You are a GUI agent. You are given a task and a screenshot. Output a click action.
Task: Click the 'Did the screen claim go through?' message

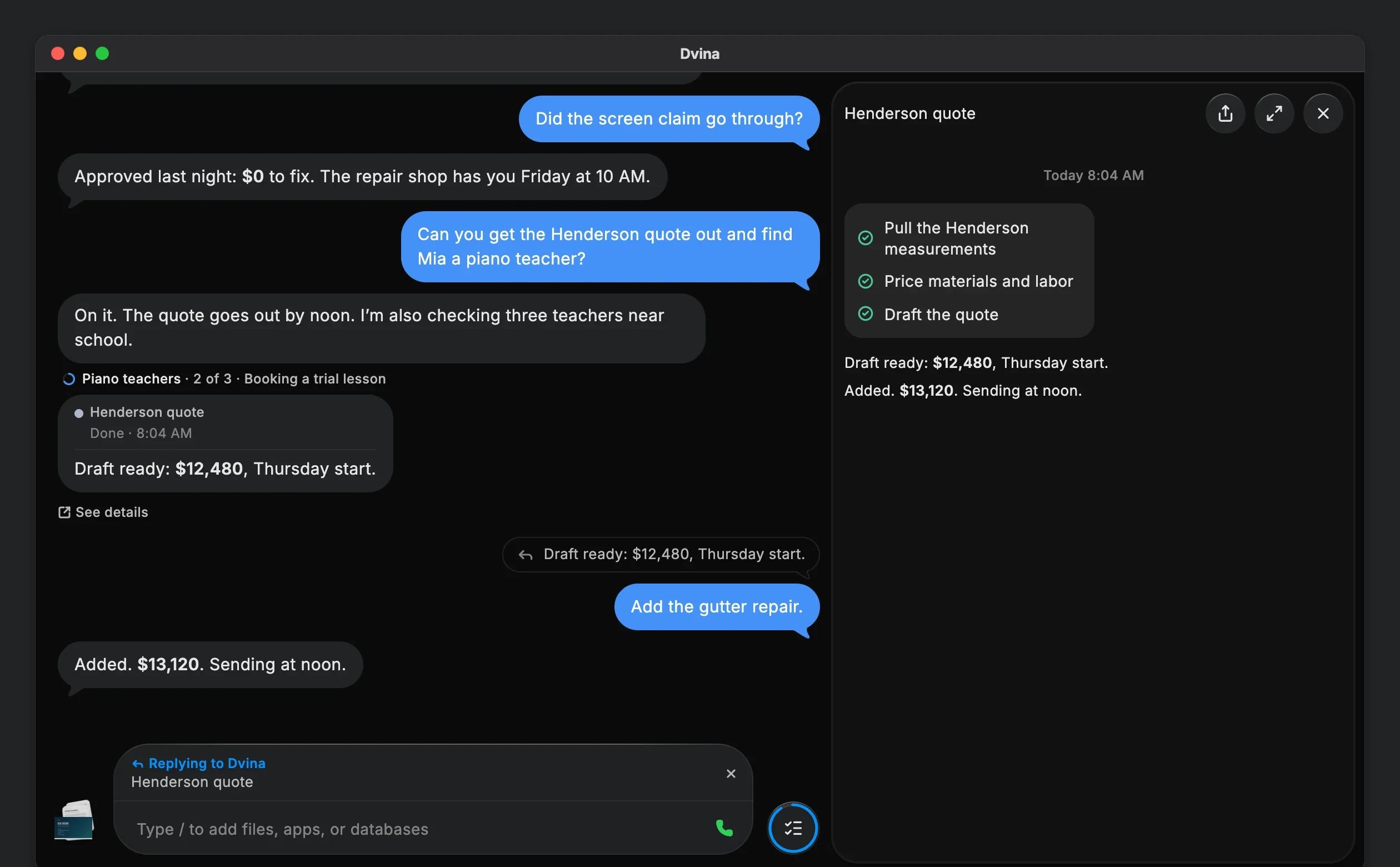coord(669,119)
